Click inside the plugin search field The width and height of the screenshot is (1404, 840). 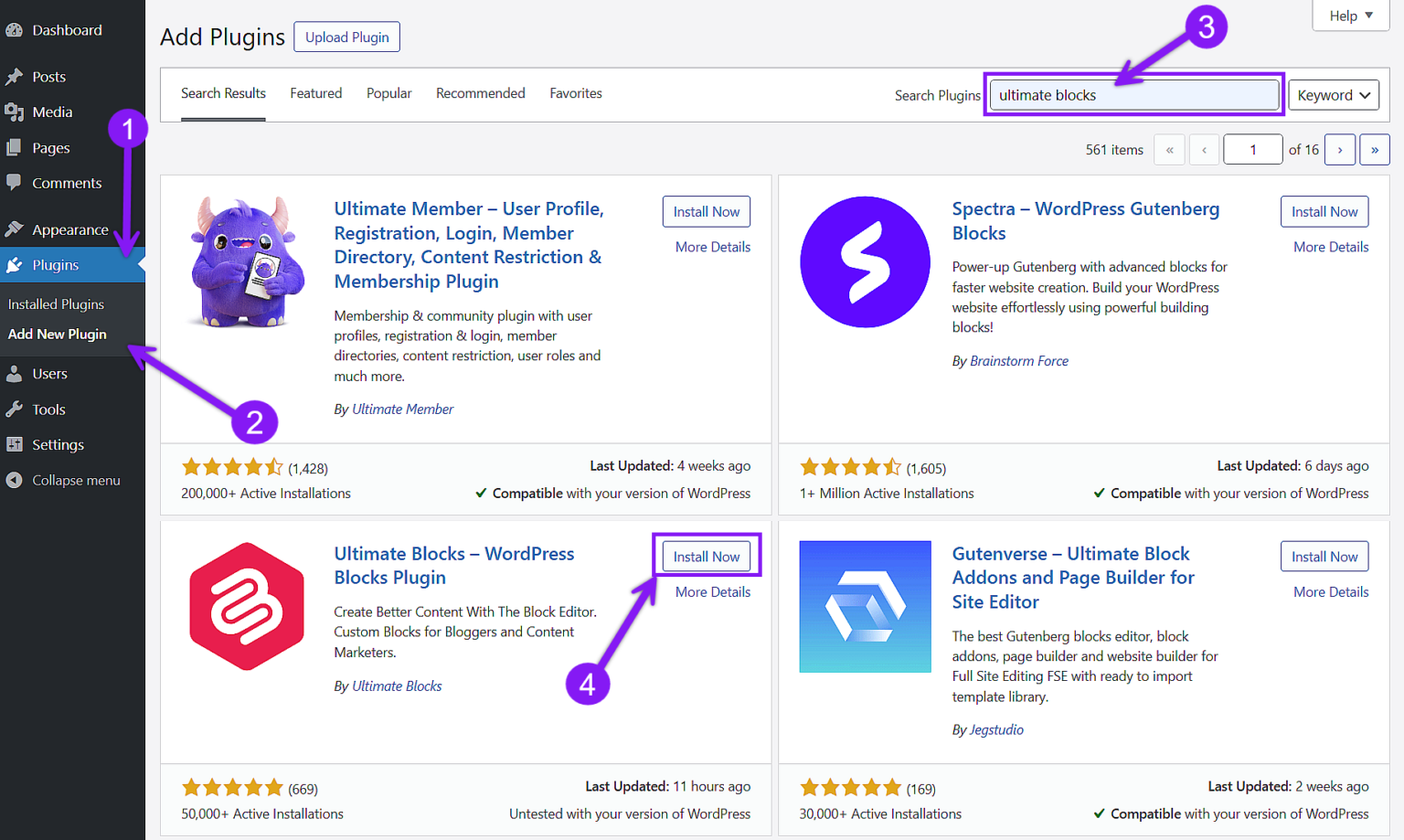coord(1133,94)
